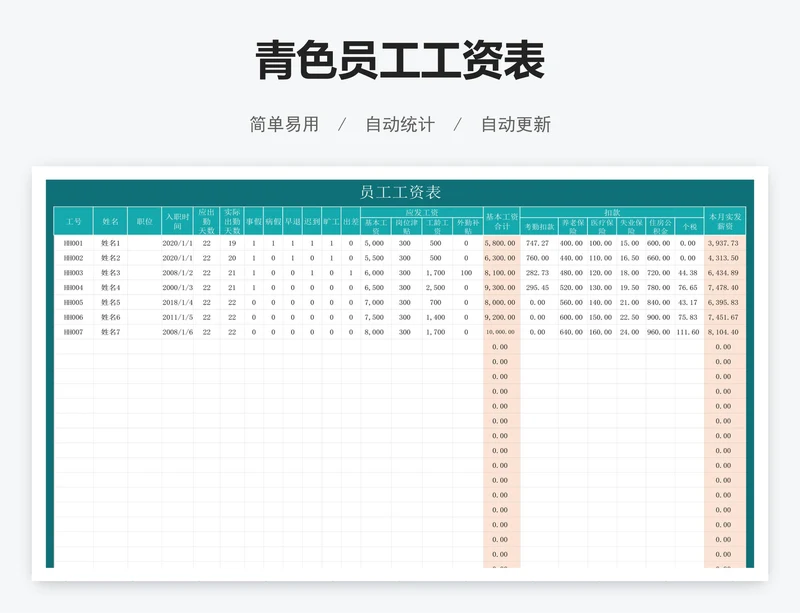Click the 员工工资表 title banner
Image resolution: width=800 pixels, height=613 pixels.
[x=400, y=192]
